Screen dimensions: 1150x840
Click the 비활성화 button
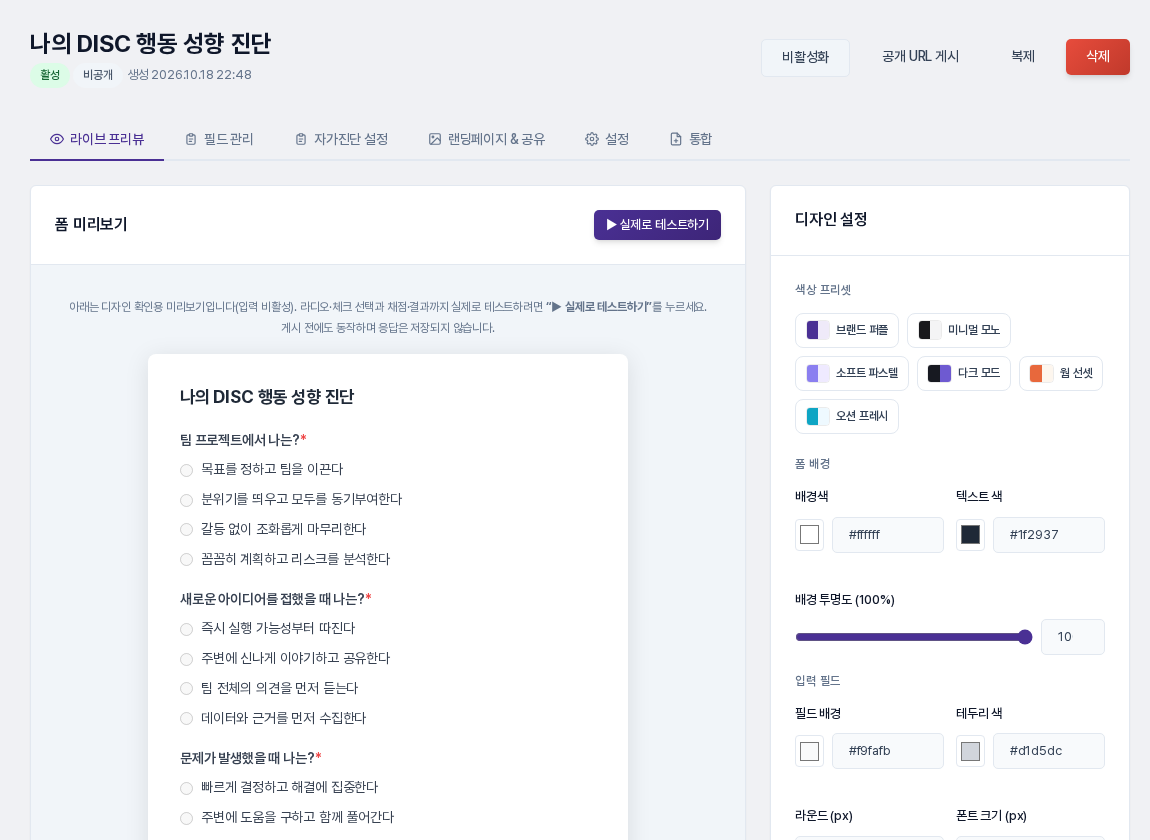click(x=805, y=57)
